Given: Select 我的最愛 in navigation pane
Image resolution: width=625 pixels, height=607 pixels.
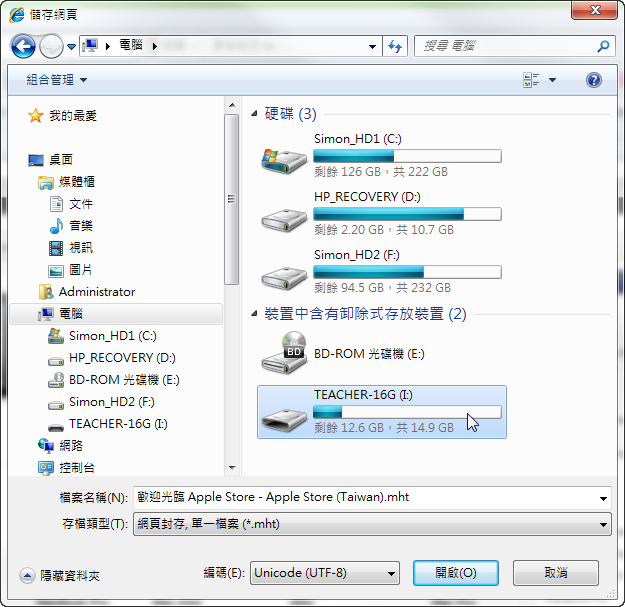Looking at the screenshot, I should pyautogui.click(x=73, y=116).
